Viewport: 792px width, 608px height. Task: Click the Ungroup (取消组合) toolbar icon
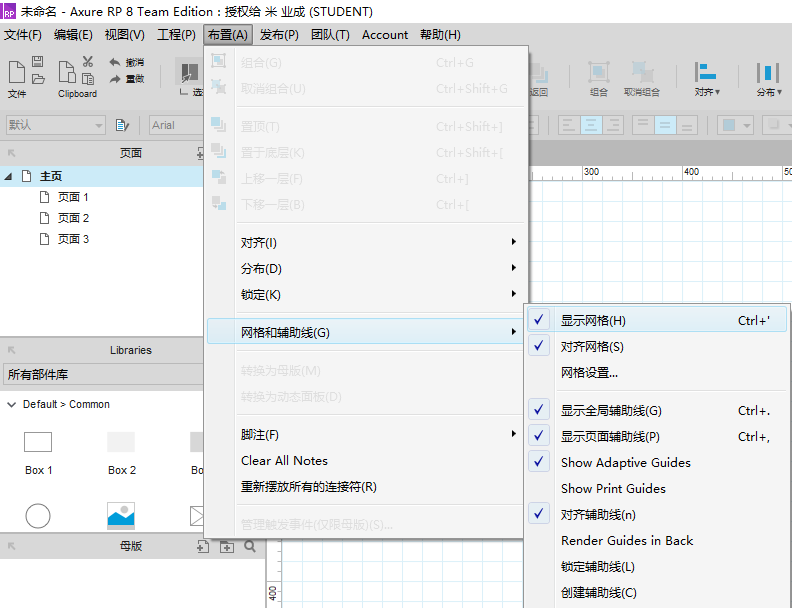tap(642, 73)
